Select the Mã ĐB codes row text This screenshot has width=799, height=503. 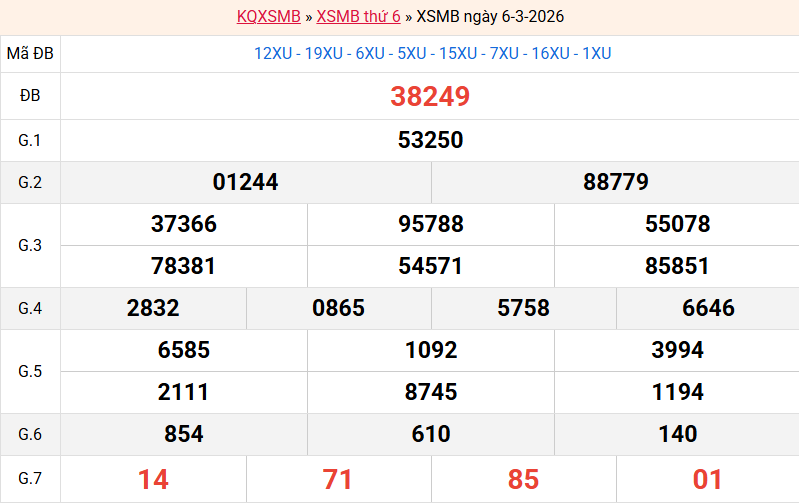(x=432, y=54)
